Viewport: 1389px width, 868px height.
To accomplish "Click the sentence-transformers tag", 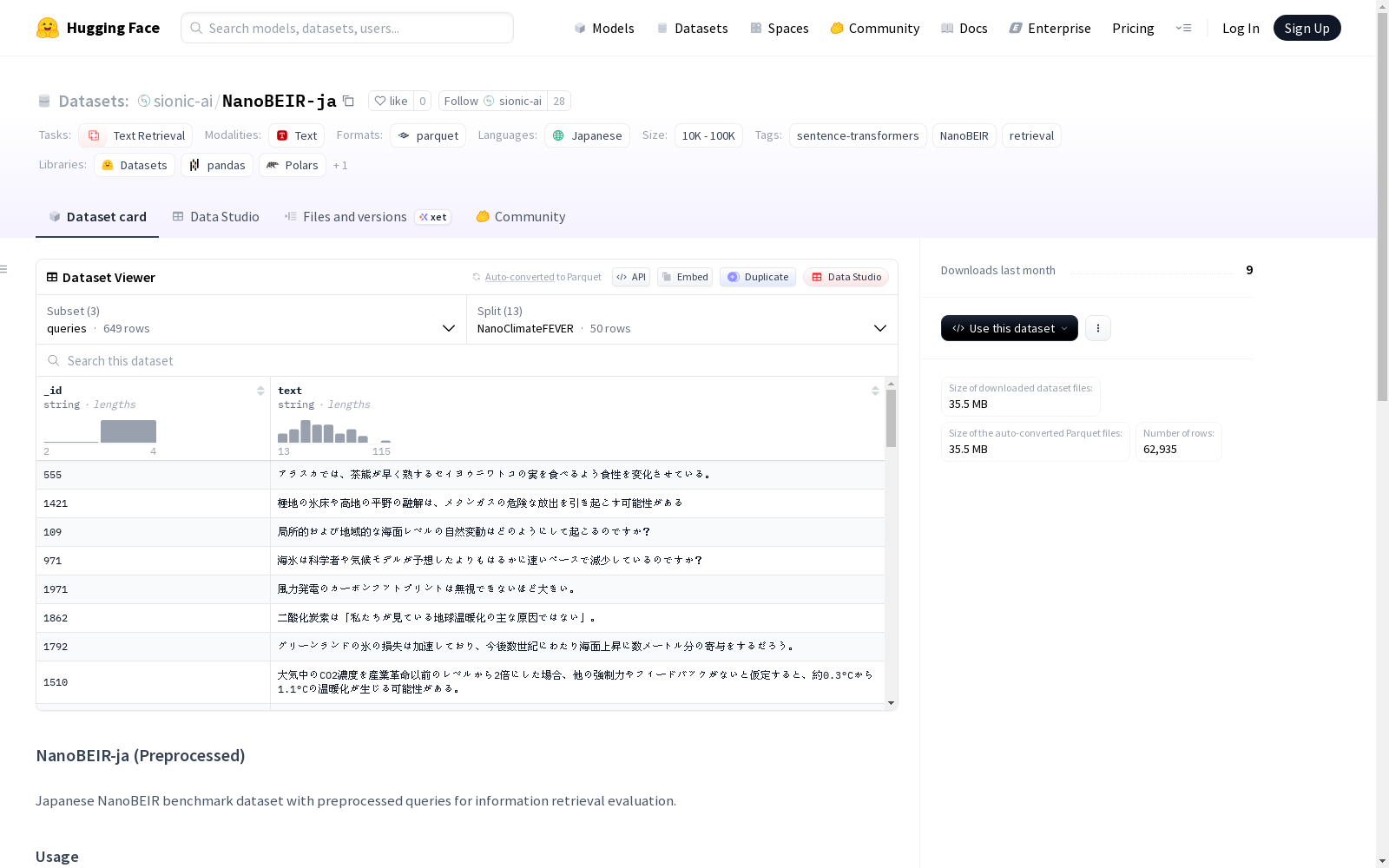I will coord(858,135).
